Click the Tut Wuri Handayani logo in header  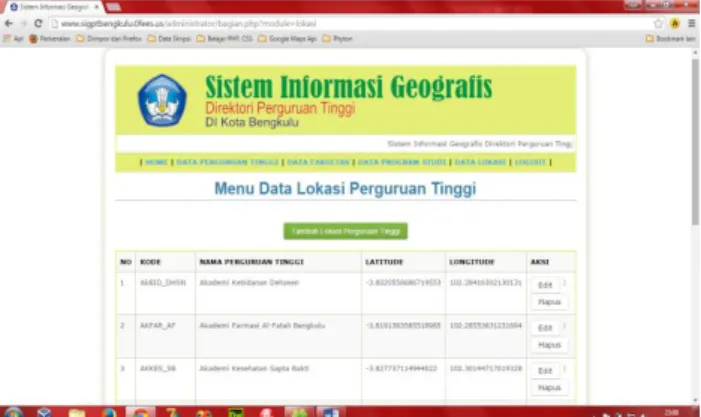[x=162, y=100]
